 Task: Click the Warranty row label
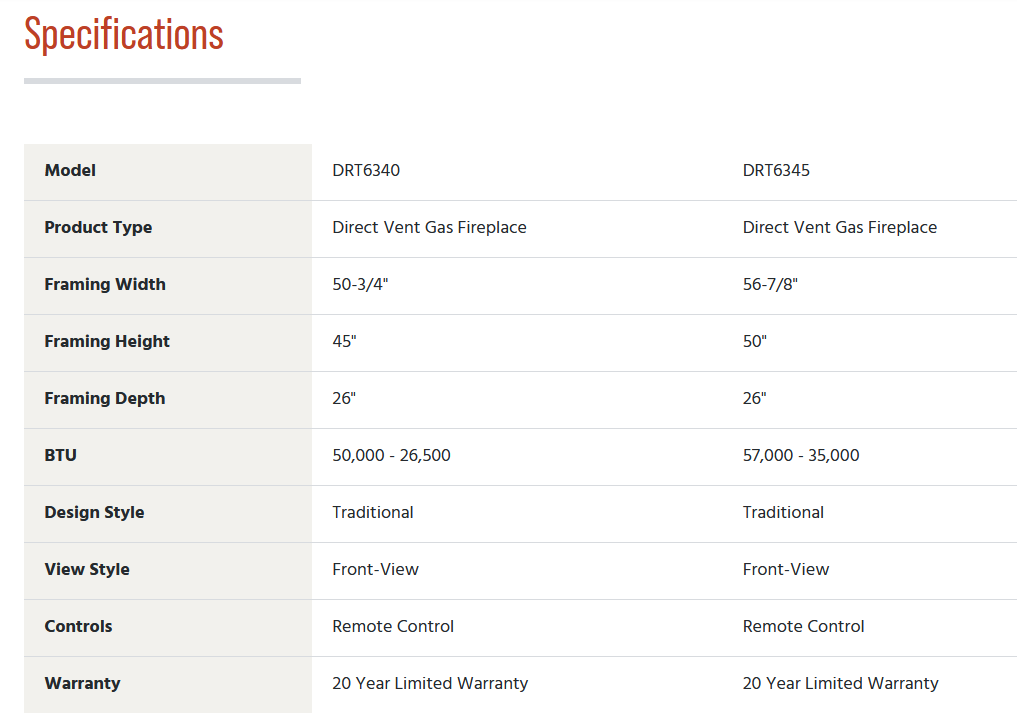coord(82,684)
